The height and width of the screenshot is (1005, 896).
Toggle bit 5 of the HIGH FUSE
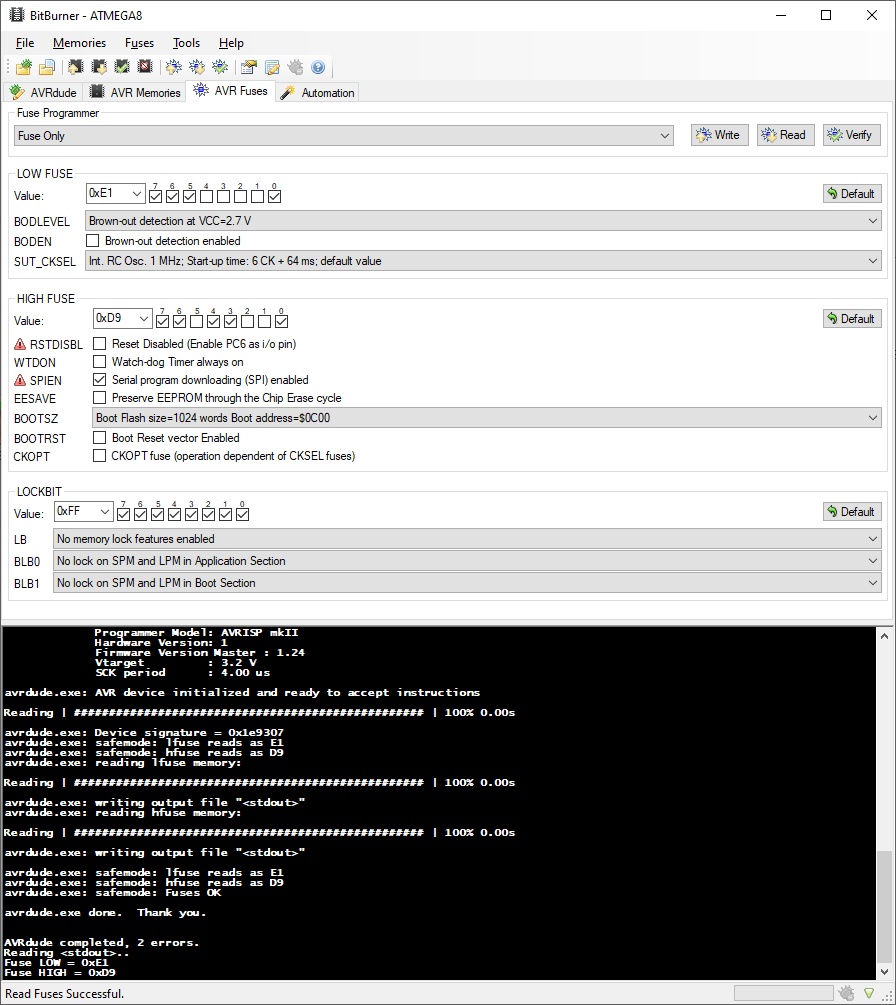pos(197,321)
